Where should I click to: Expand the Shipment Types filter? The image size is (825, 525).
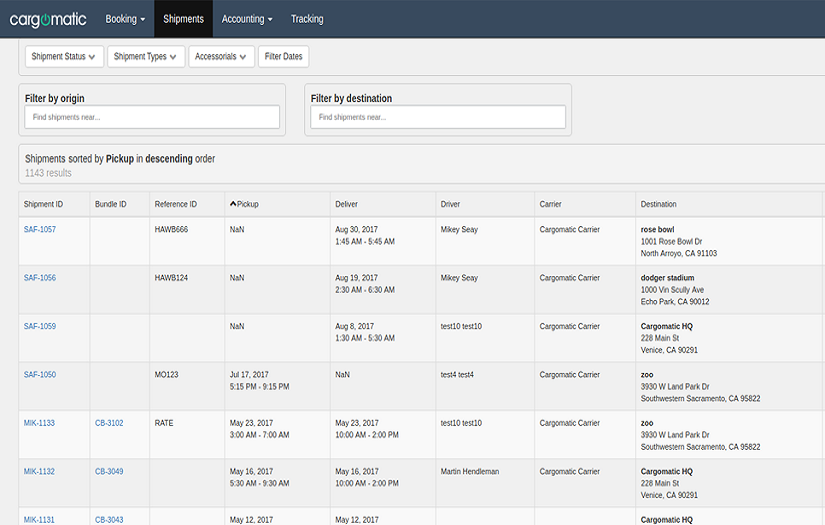point(146,56)
